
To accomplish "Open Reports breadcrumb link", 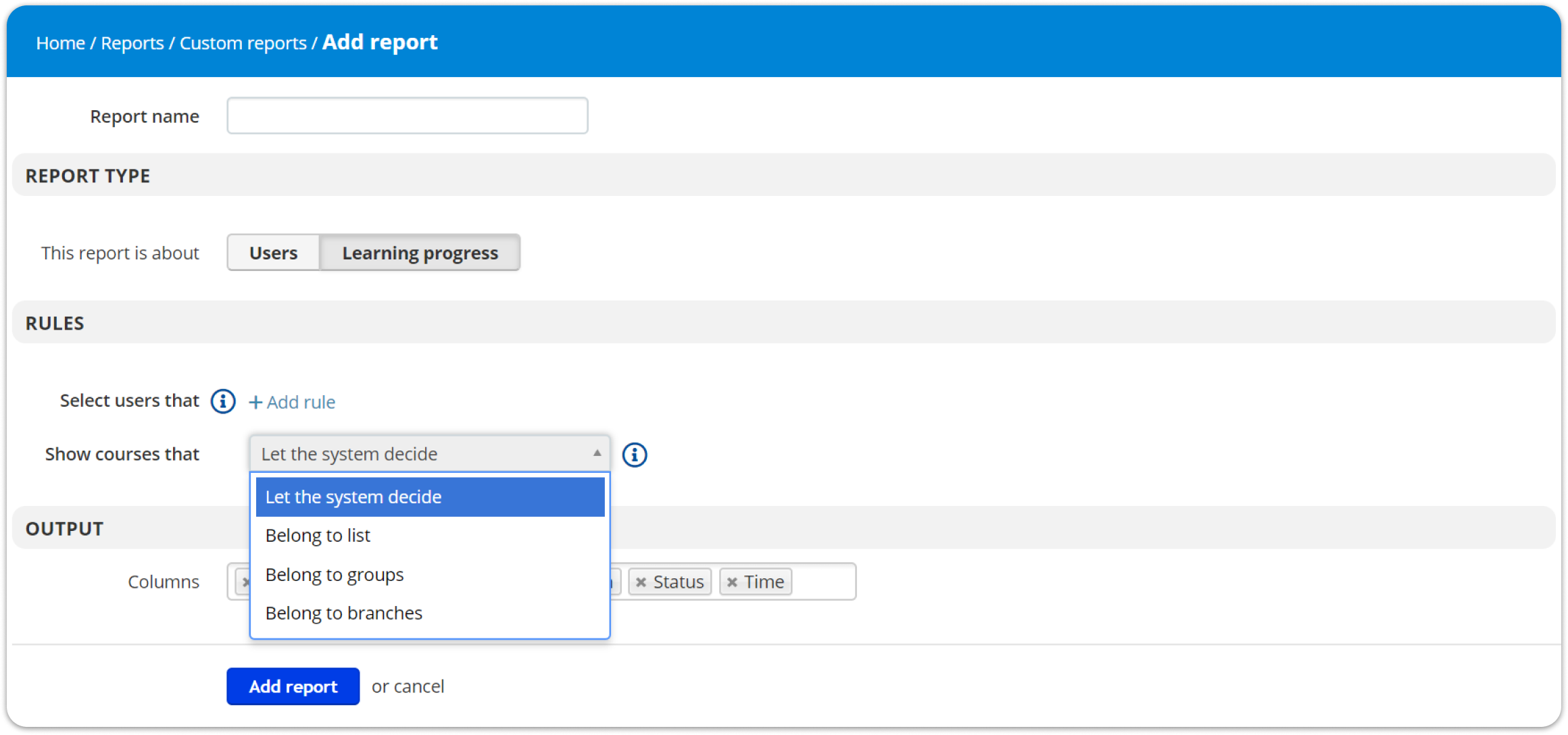I will point(132,43).
